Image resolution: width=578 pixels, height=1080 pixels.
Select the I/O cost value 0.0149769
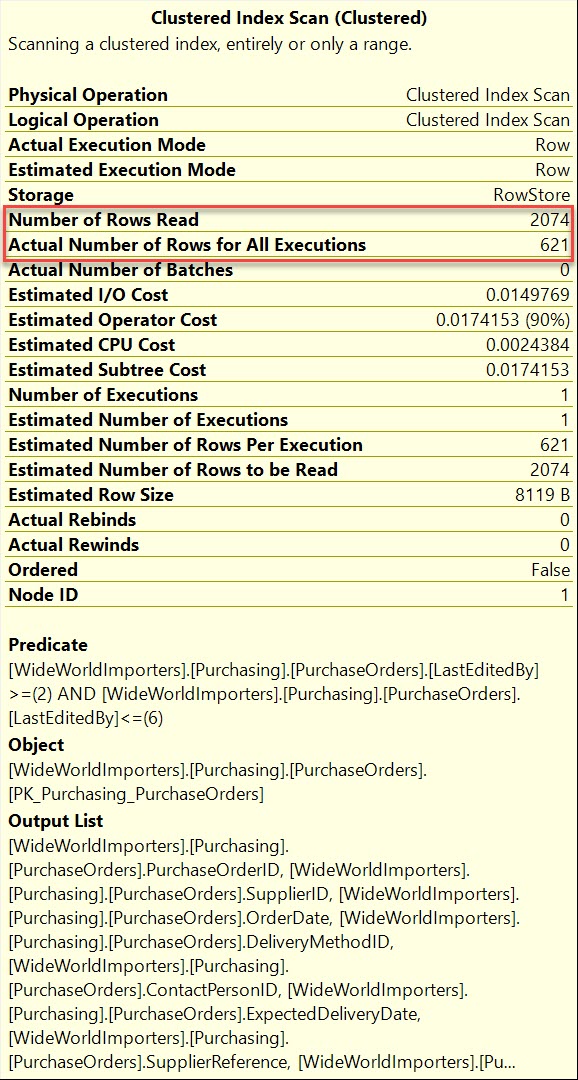528,295
